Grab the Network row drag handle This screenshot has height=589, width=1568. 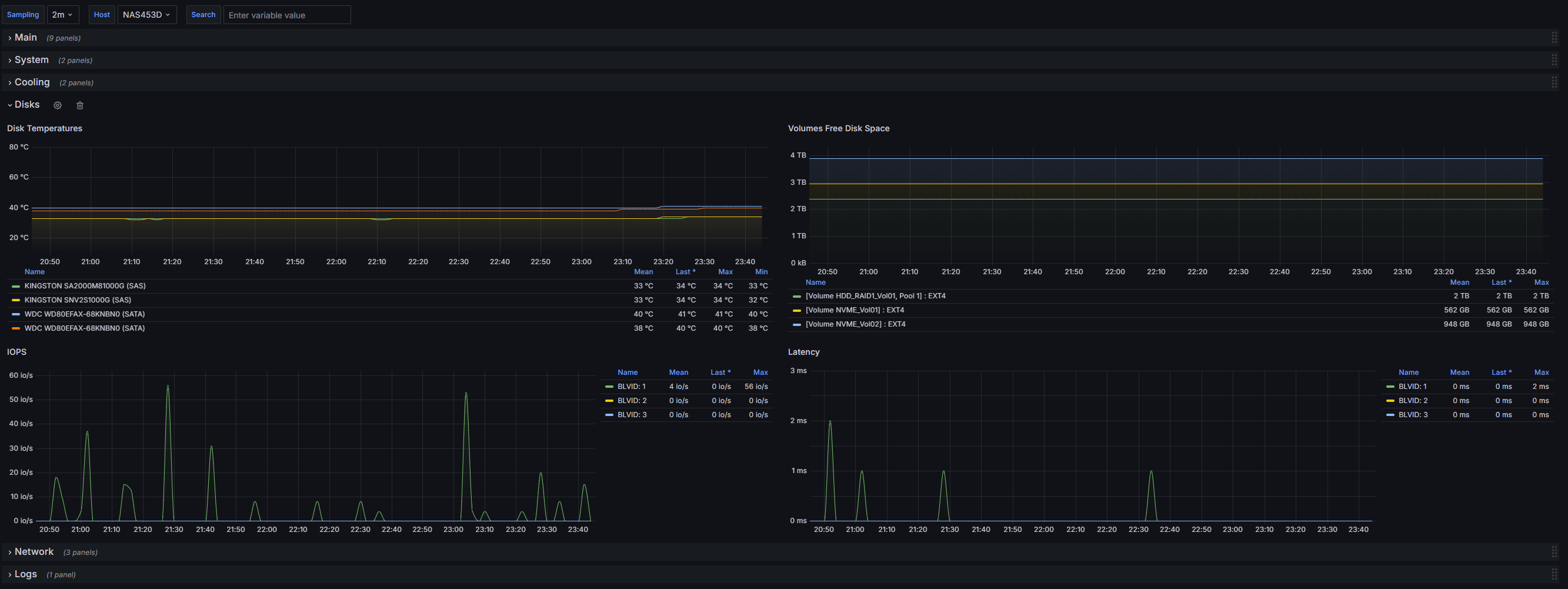[1554, 552]
